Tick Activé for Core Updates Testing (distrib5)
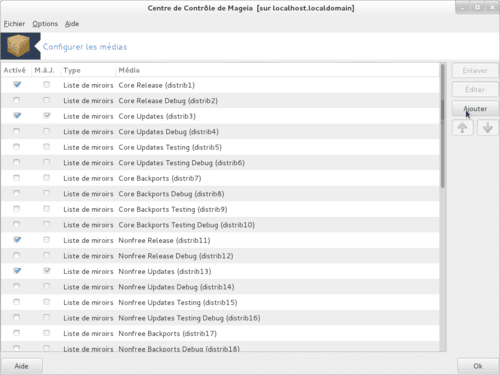Viewport: 500px width, 375px height. 16,147
